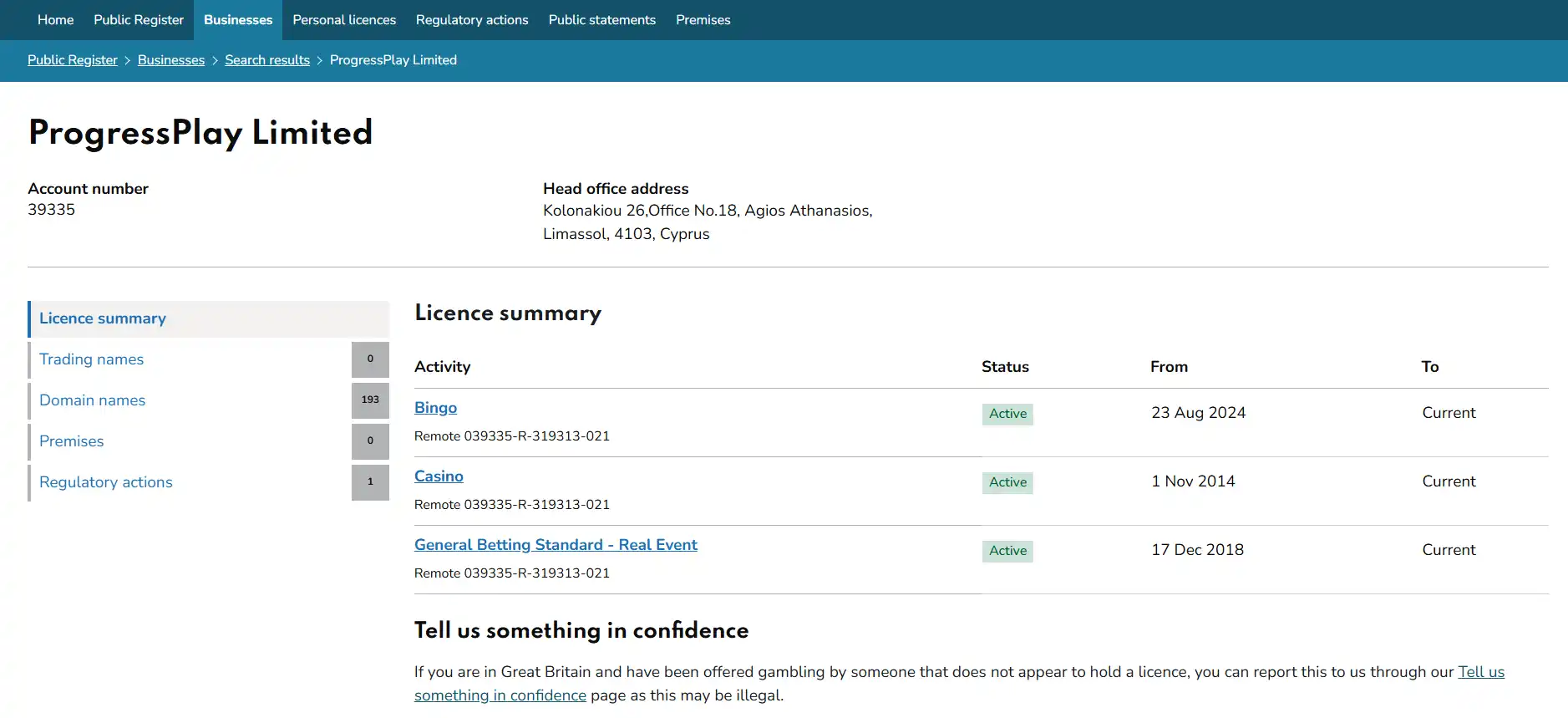Click the Trading names zero count badge
The image size is (1568, 718).
(x=370, y=359)
